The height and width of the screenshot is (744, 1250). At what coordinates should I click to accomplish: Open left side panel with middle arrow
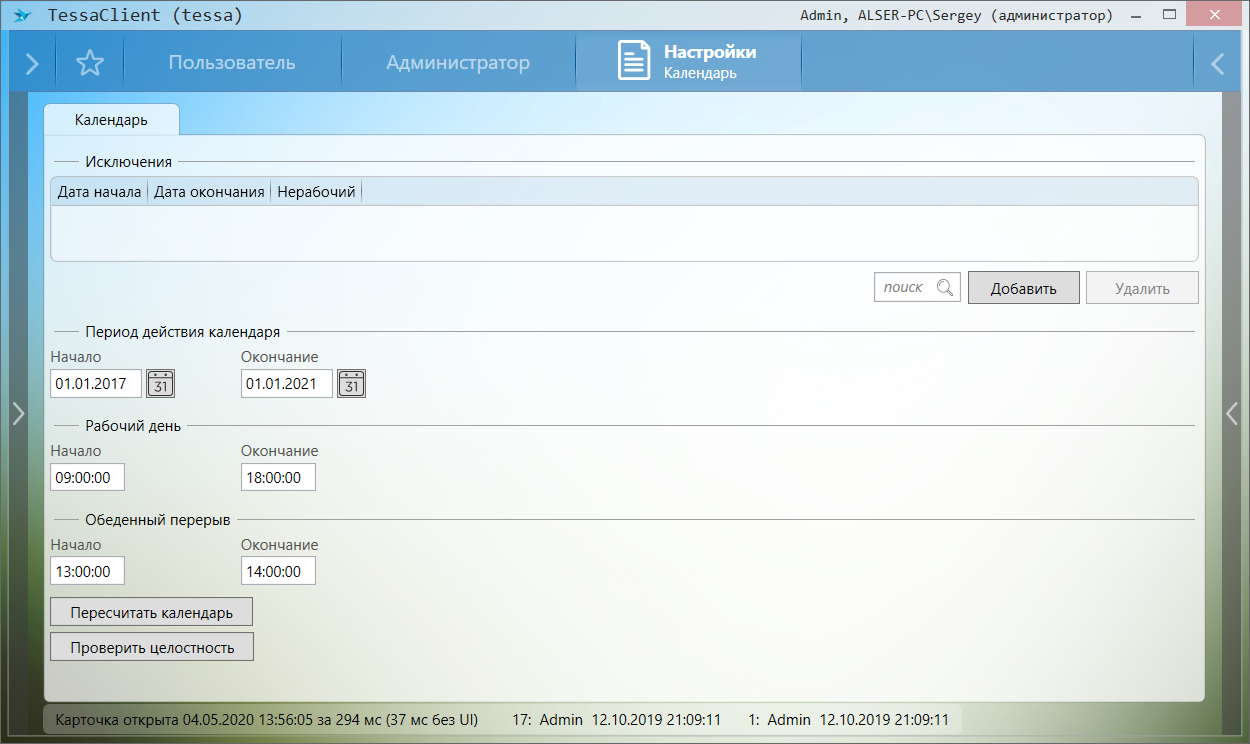click(17, 413)
